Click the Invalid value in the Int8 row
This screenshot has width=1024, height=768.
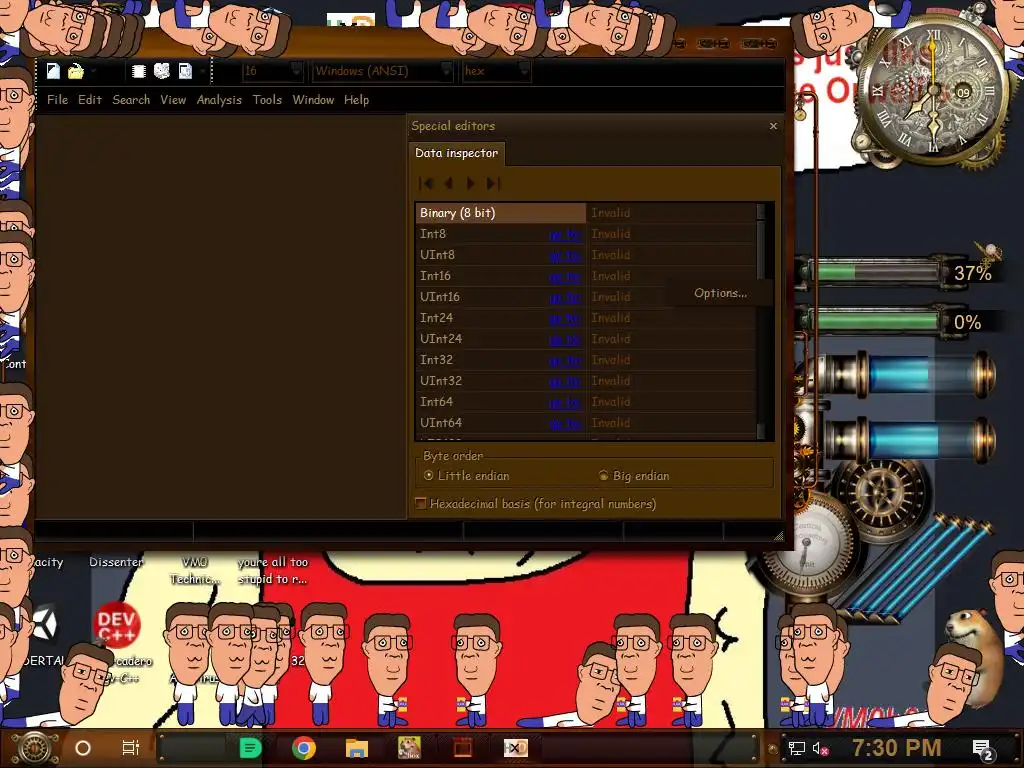point(611,234)
